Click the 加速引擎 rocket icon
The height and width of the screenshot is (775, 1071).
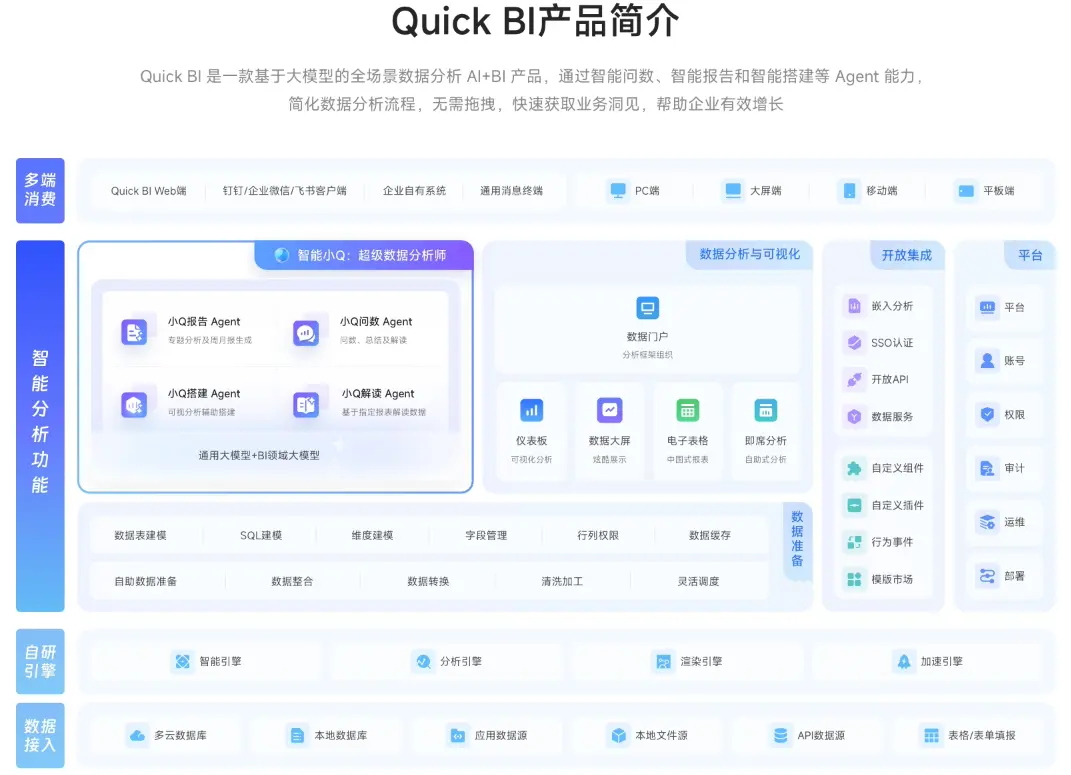pyautogui.click(x=904, y=662)
